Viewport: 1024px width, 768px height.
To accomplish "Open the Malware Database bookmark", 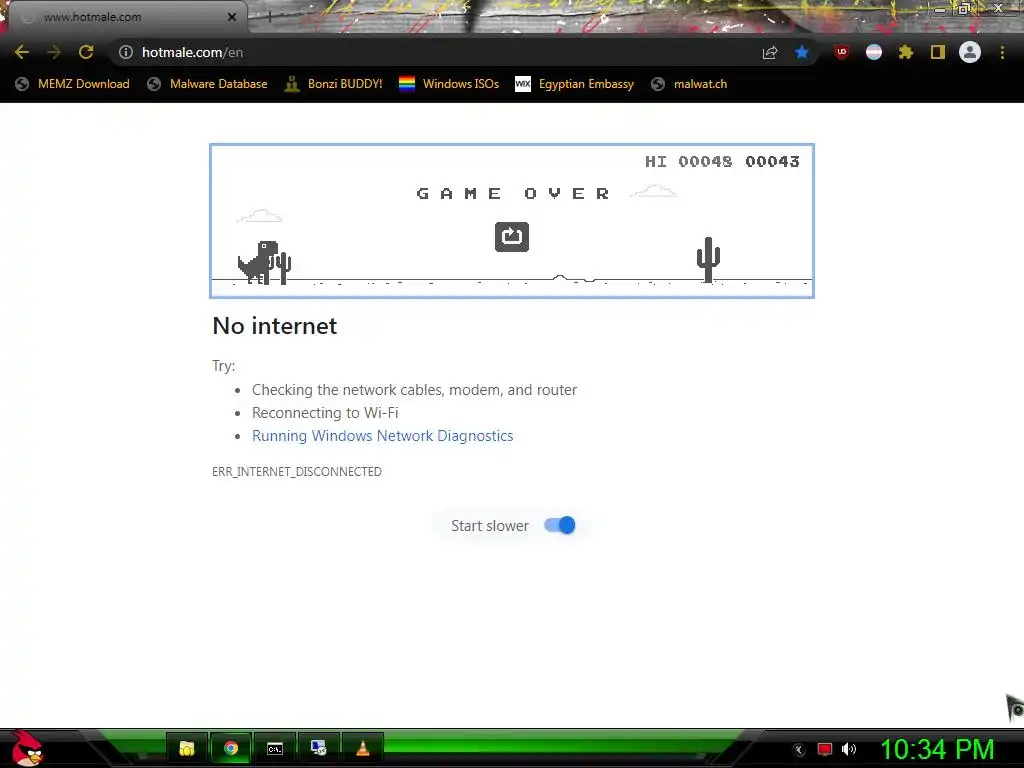I will pos(207,84).
